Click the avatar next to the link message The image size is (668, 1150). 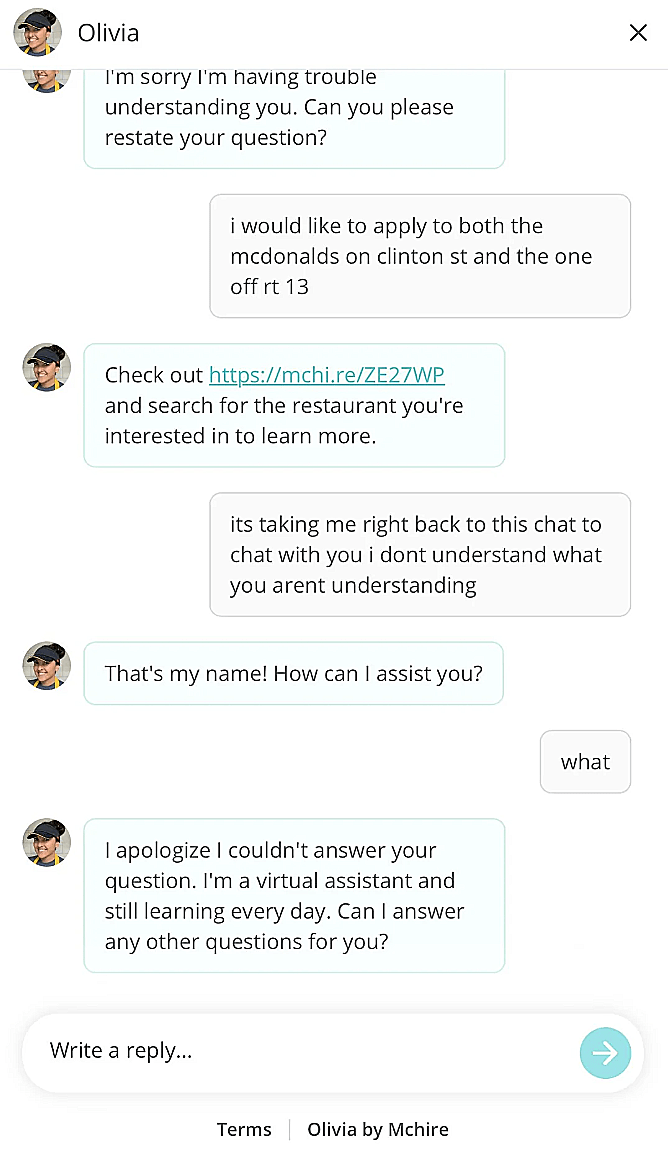click(46, 367)
